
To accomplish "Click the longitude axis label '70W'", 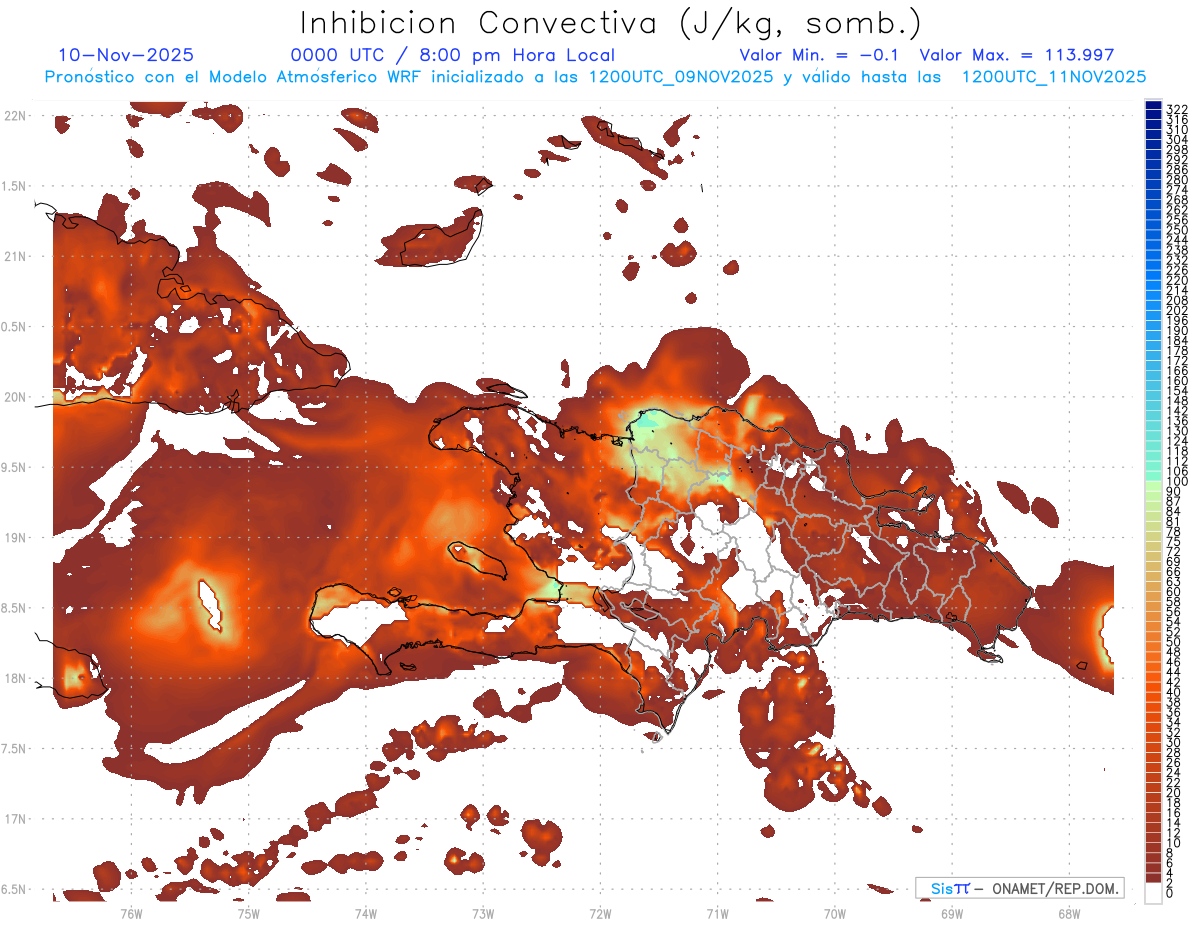I will [835, 913].
